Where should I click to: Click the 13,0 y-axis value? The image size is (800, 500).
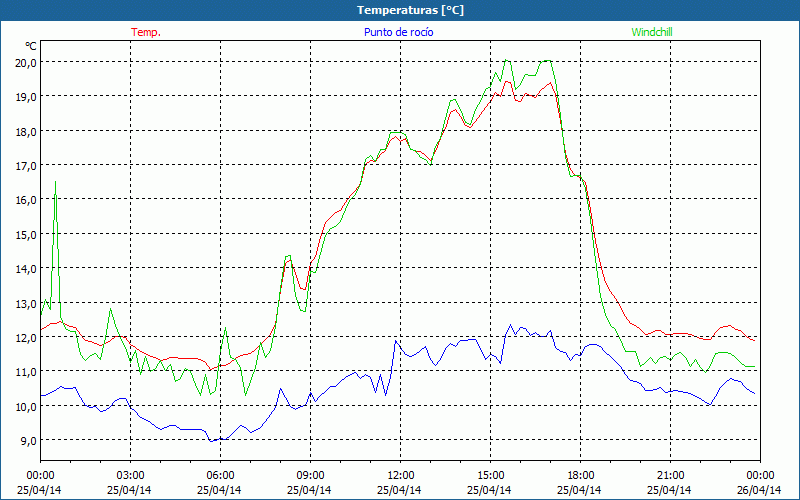coord(26,304)
